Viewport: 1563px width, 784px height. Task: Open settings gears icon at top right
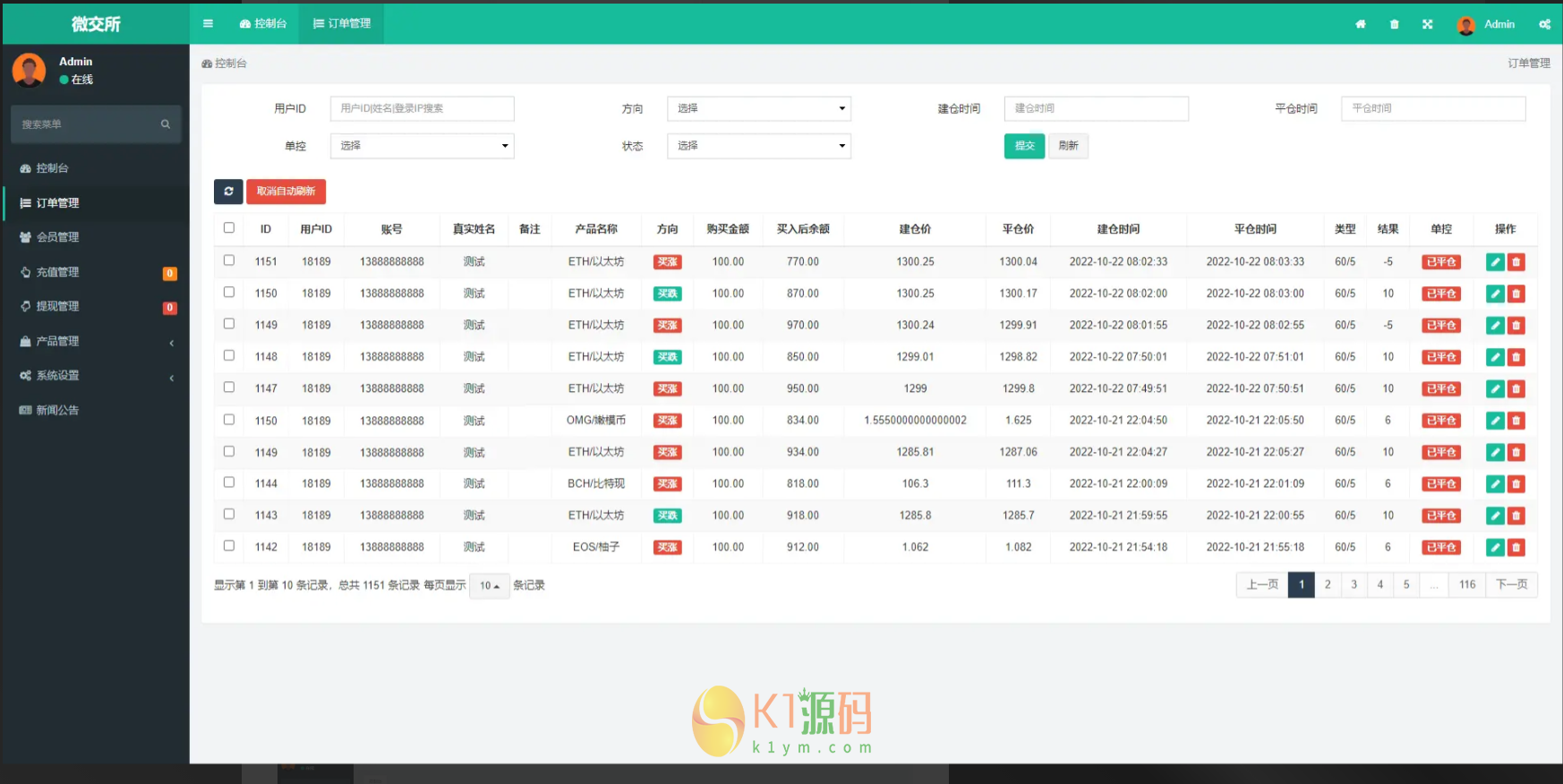click(x=1544, y=24)
